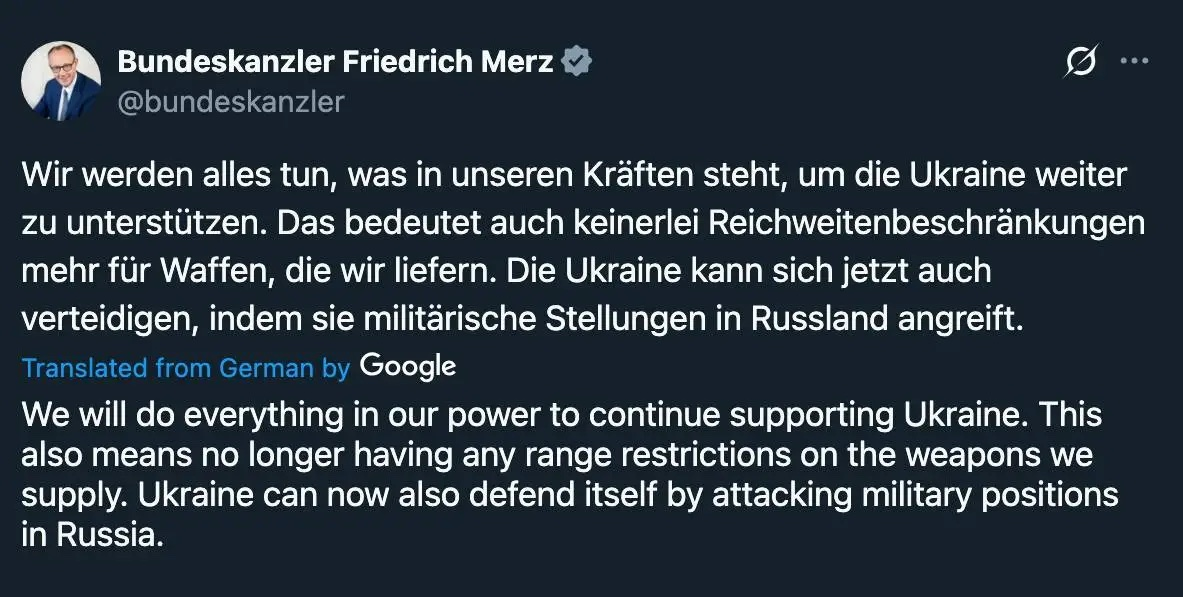
Task: Open the Bundeskanzler Friedrich Merz display name
Action: pyautogui.click(x=335, y=62)
